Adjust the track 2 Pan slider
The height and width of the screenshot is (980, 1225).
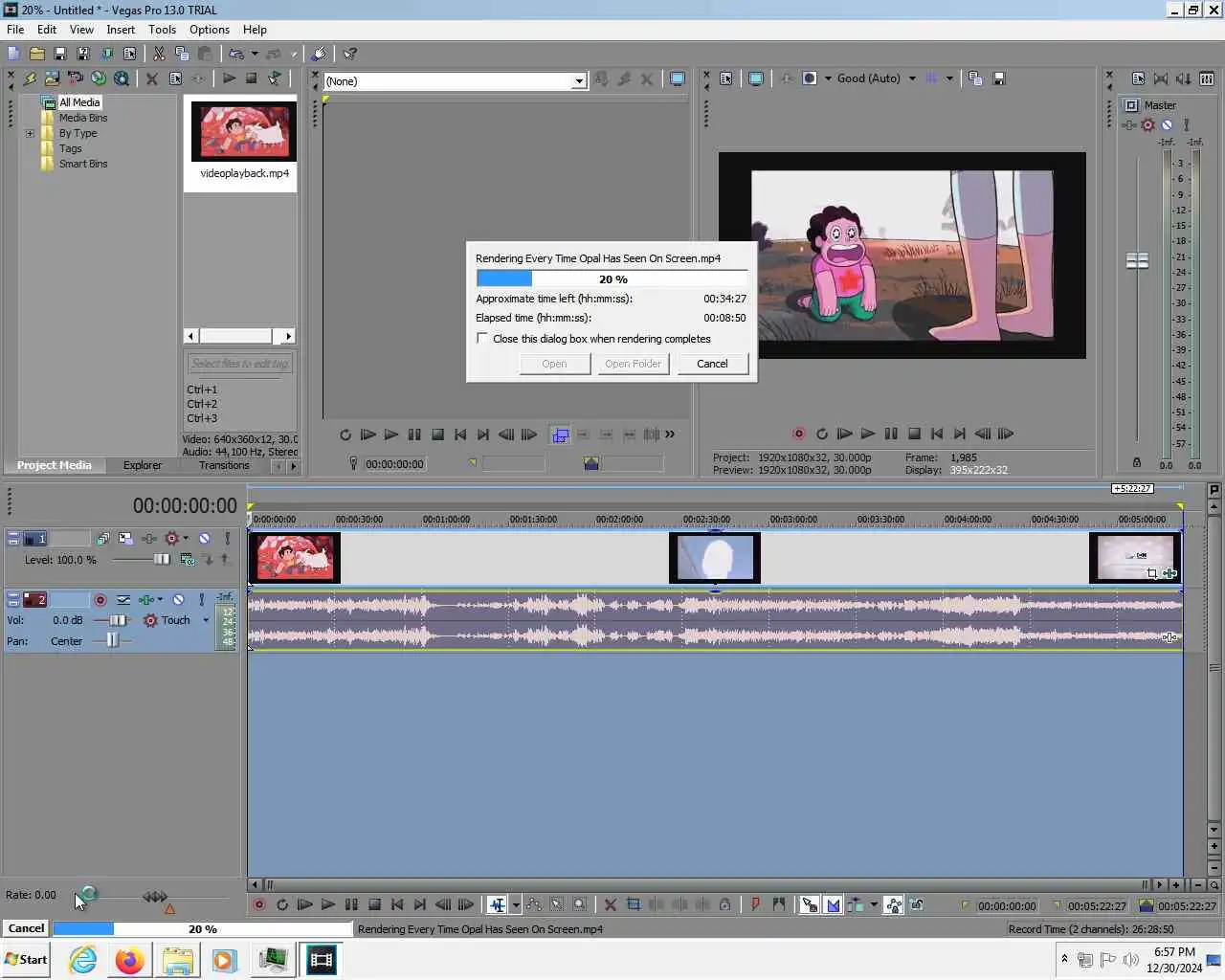114,641
